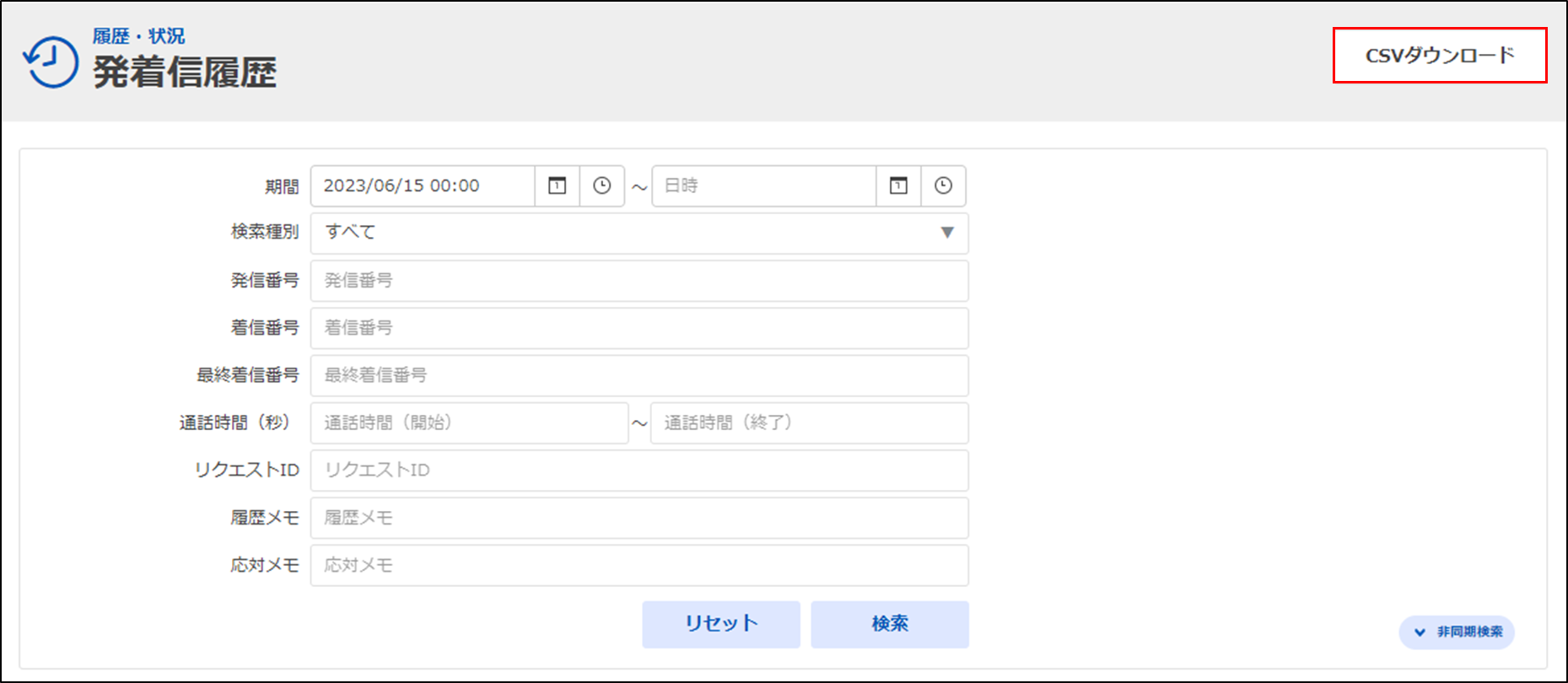Open calendar picker for end date
The image size is (1568, 683).
tap(898, 186)
